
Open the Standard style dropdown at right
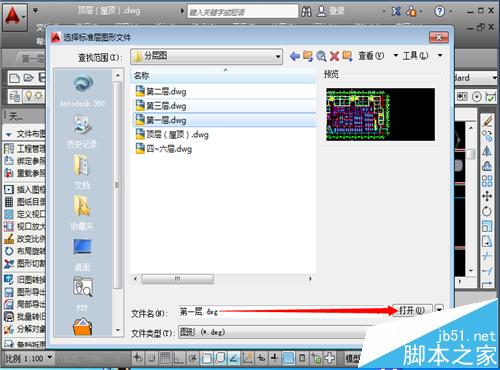tap(494, 78)
